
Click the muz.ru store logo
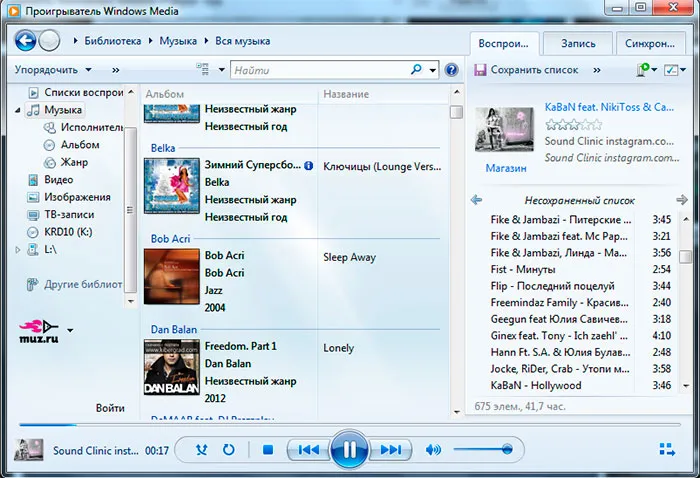pyautogui.click(x=39, y=331)
